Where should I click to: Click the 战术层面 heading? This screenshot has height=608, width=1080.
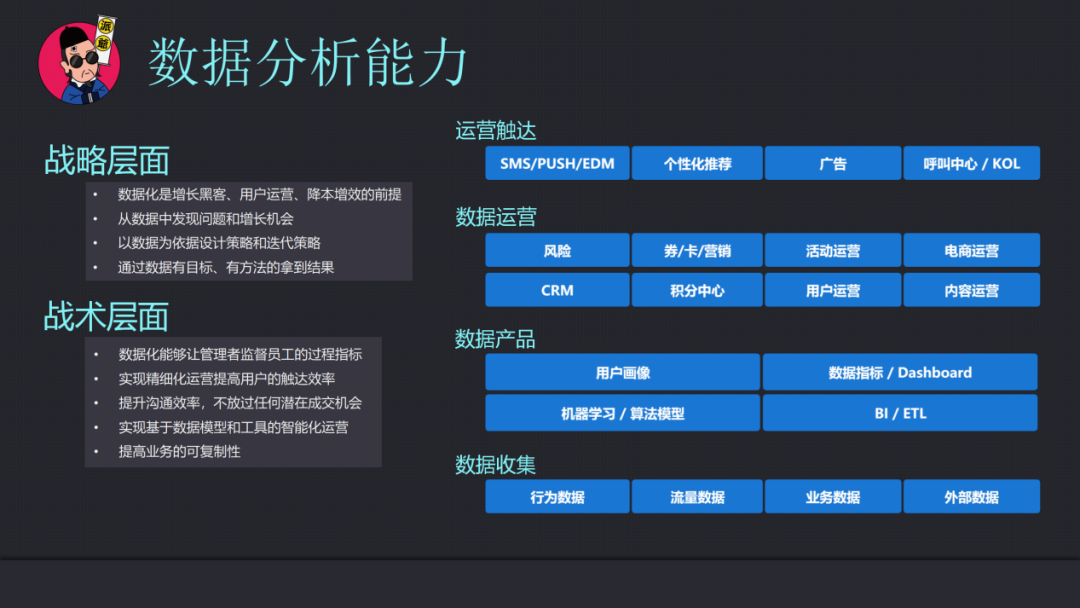pos(106,317)
